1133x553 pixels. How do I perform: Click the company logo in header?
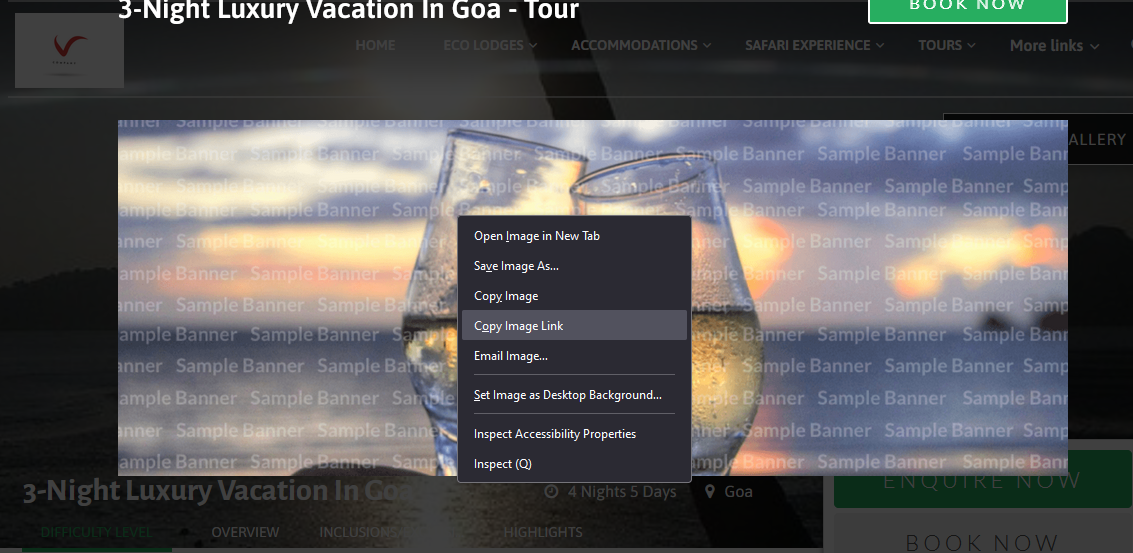pyautogui.click(x=69, y=51)
